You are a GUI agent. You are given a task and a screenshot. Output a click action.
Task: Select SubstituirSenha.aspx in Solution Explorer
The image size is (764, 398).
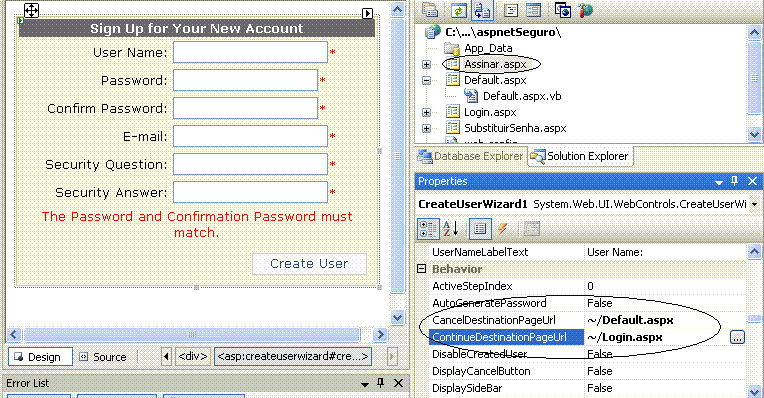pos(515,129)
